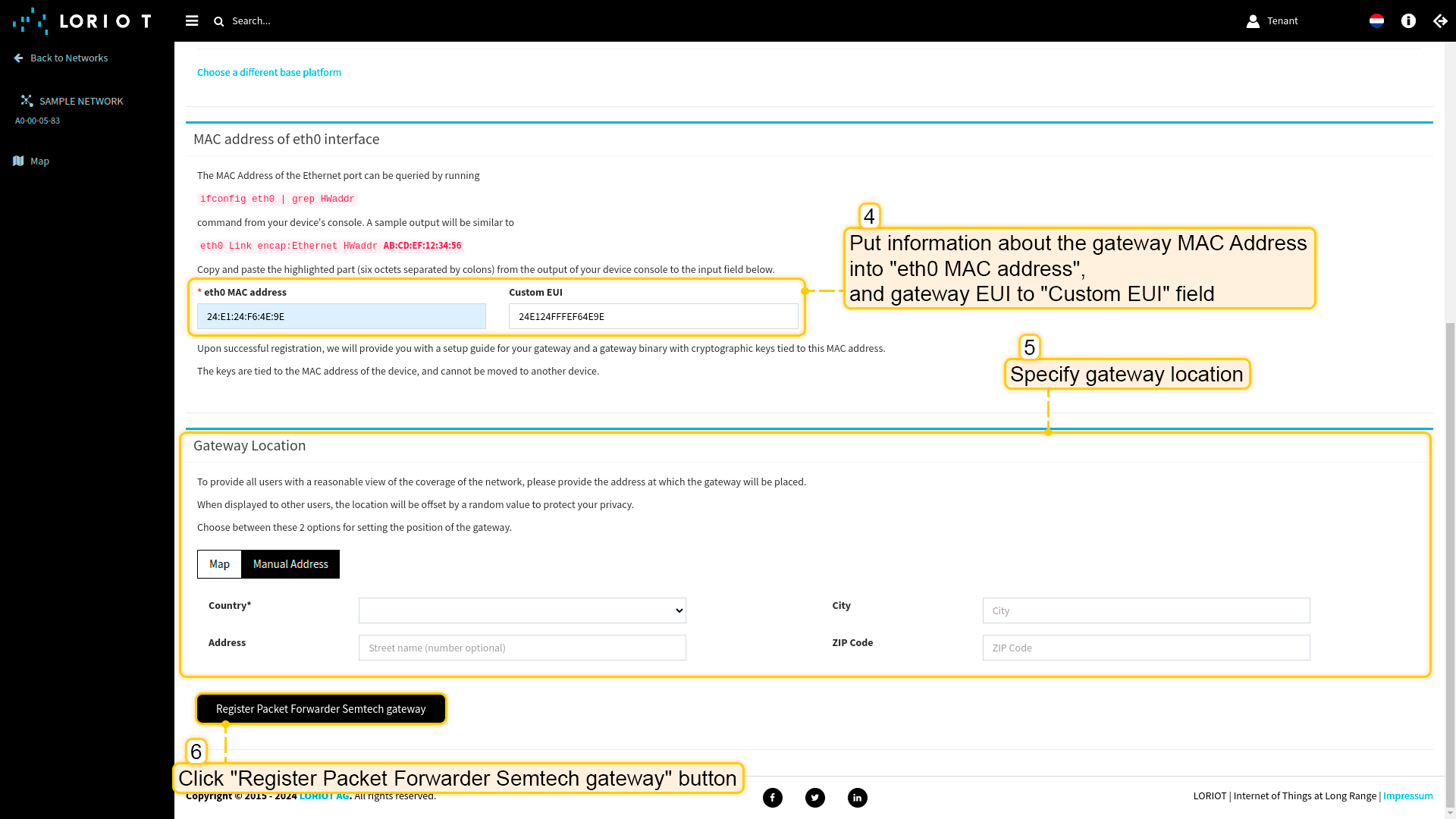Click the Dutch flag language selector
This screenshot has width=1456, height=819.
pos(1377,20)
